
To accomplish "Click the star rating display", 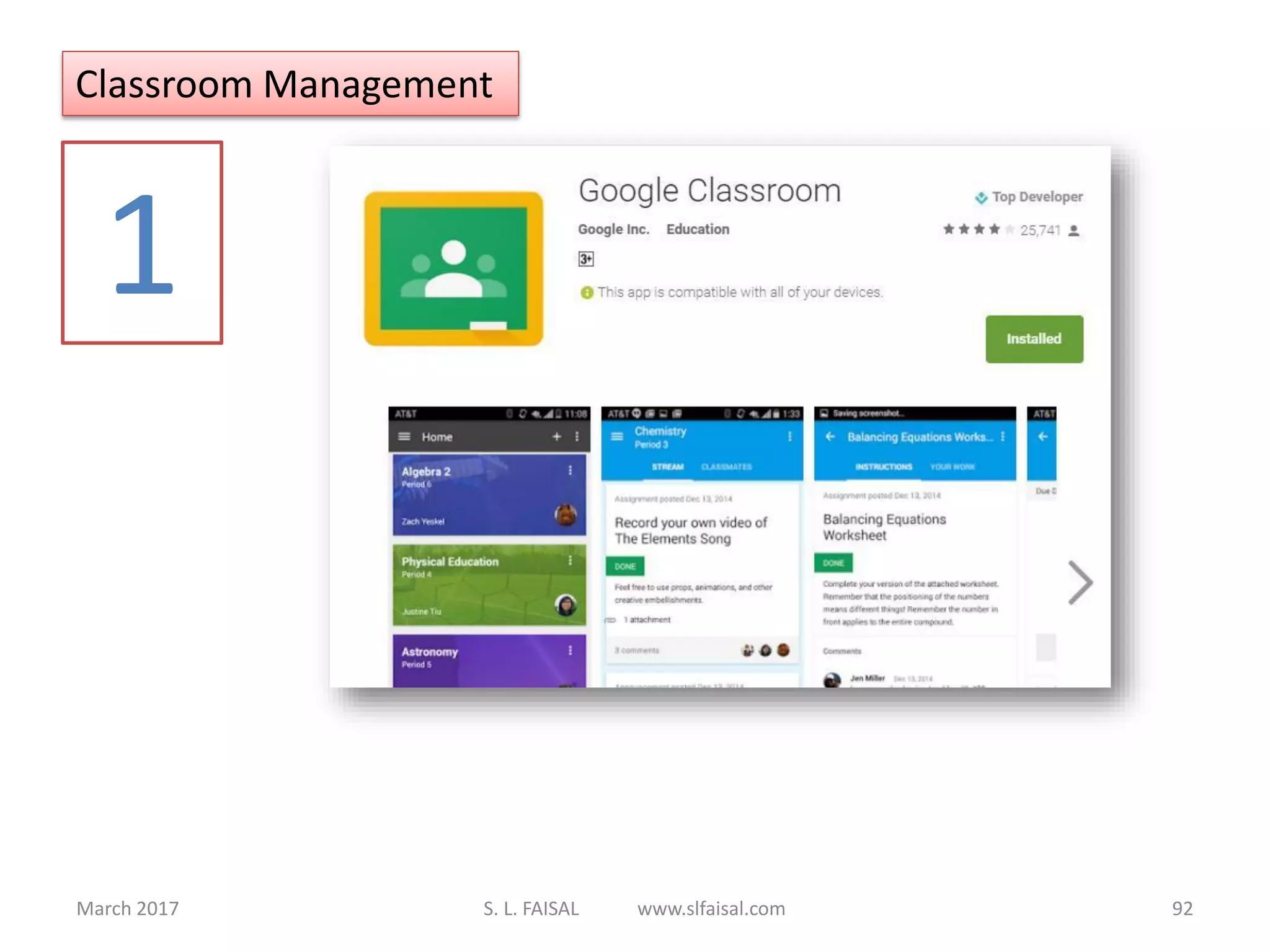I will click(978, 230).
